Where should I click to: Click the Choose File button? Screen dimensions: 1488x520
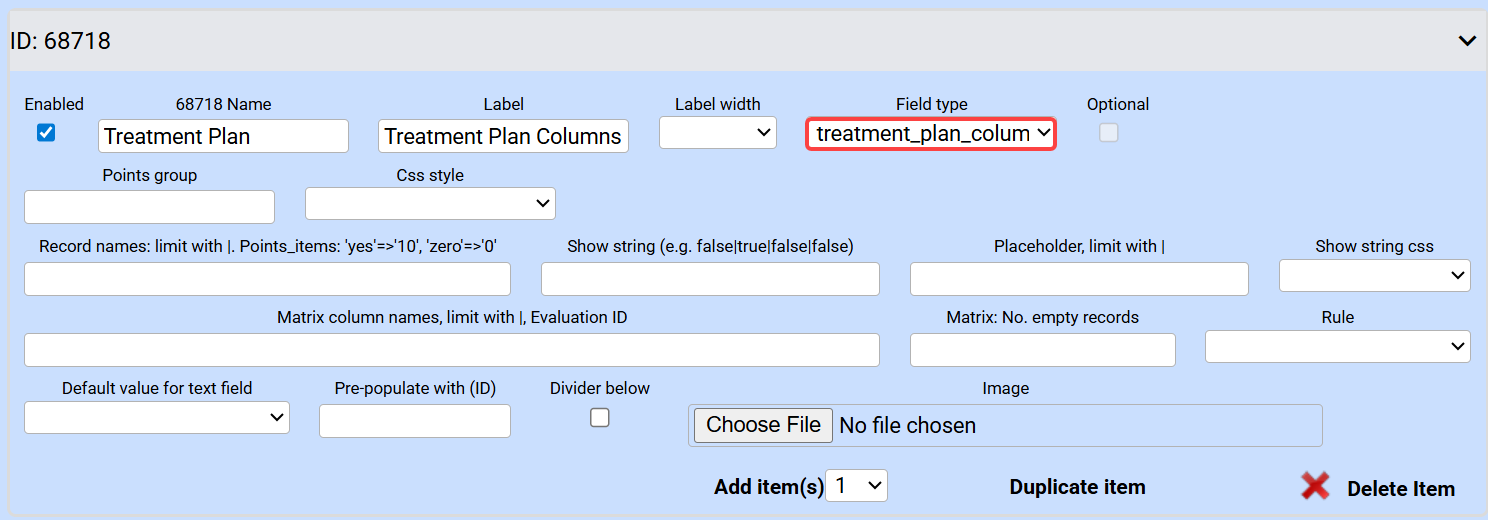(763, 425)
